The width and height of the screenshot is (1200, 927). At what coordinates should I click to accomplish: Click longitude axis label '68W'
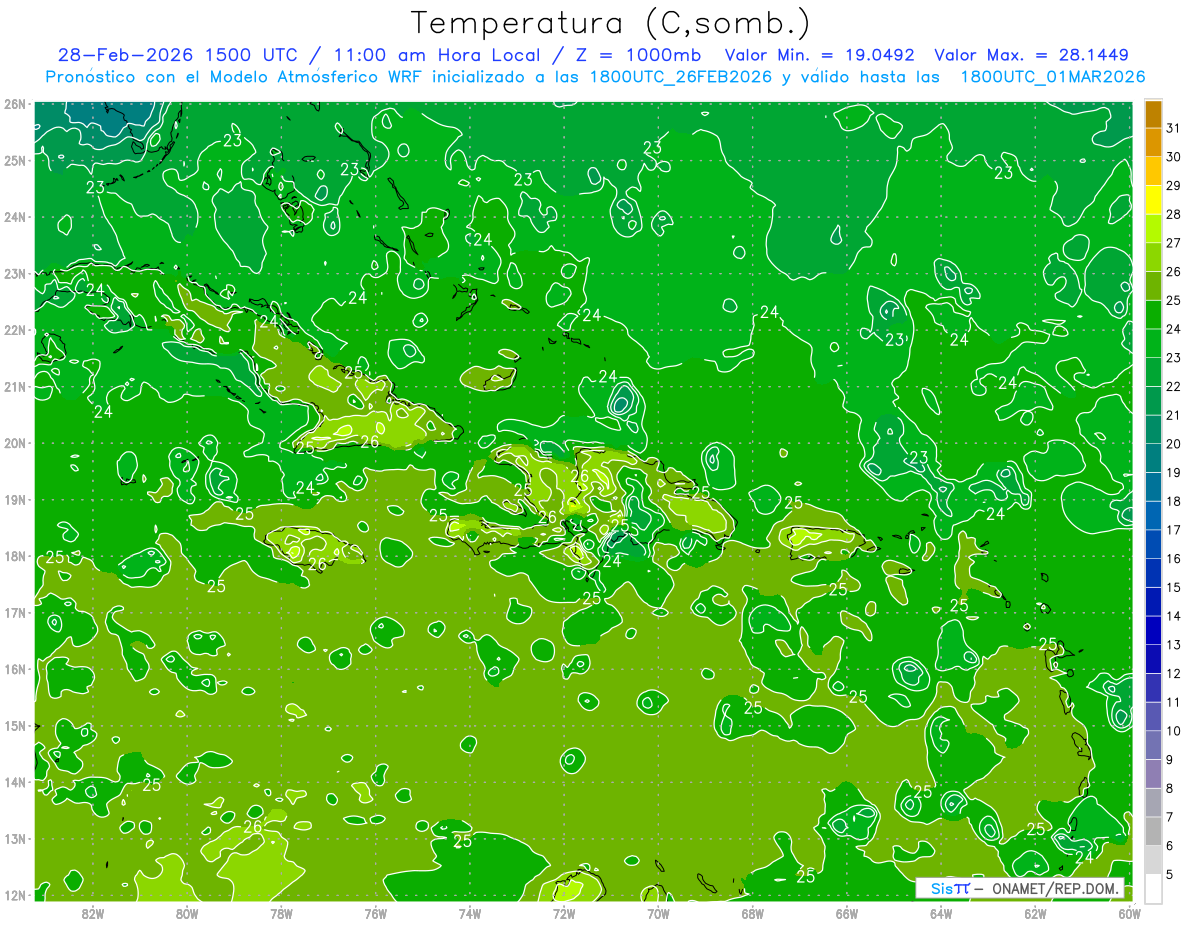752,913
